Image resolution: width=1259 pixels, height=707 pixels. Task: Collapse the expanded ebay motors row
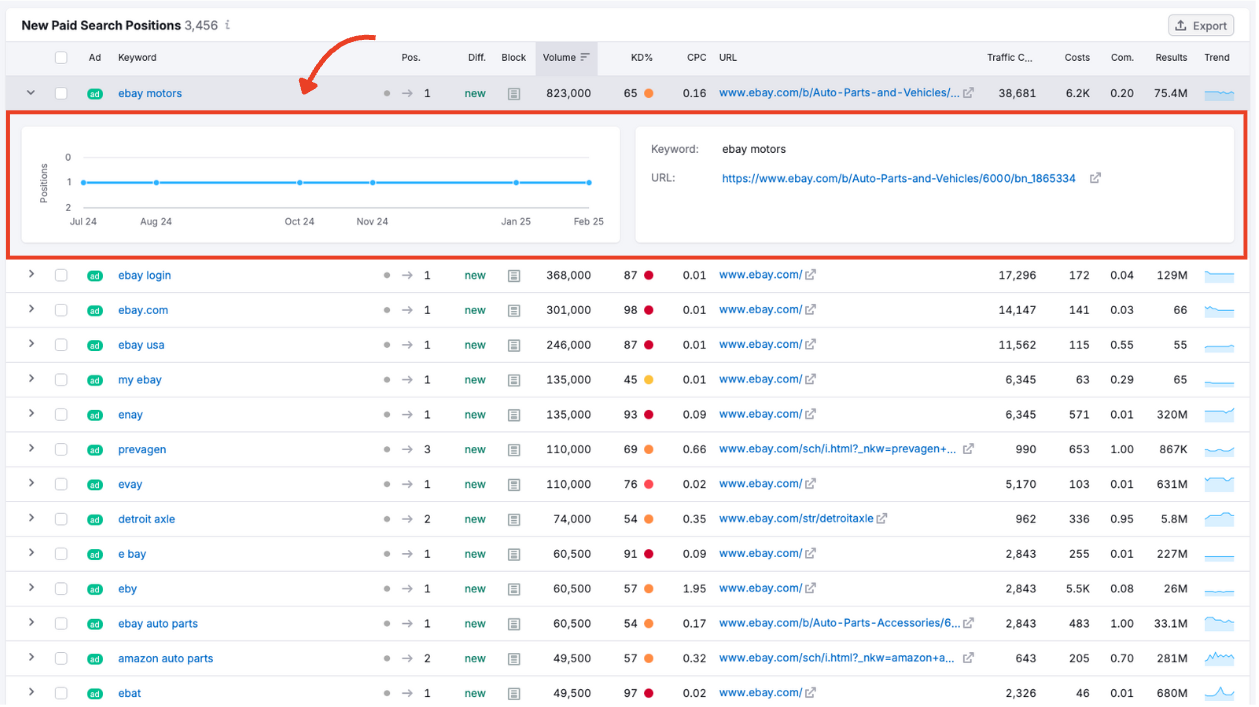pos(31,93)
